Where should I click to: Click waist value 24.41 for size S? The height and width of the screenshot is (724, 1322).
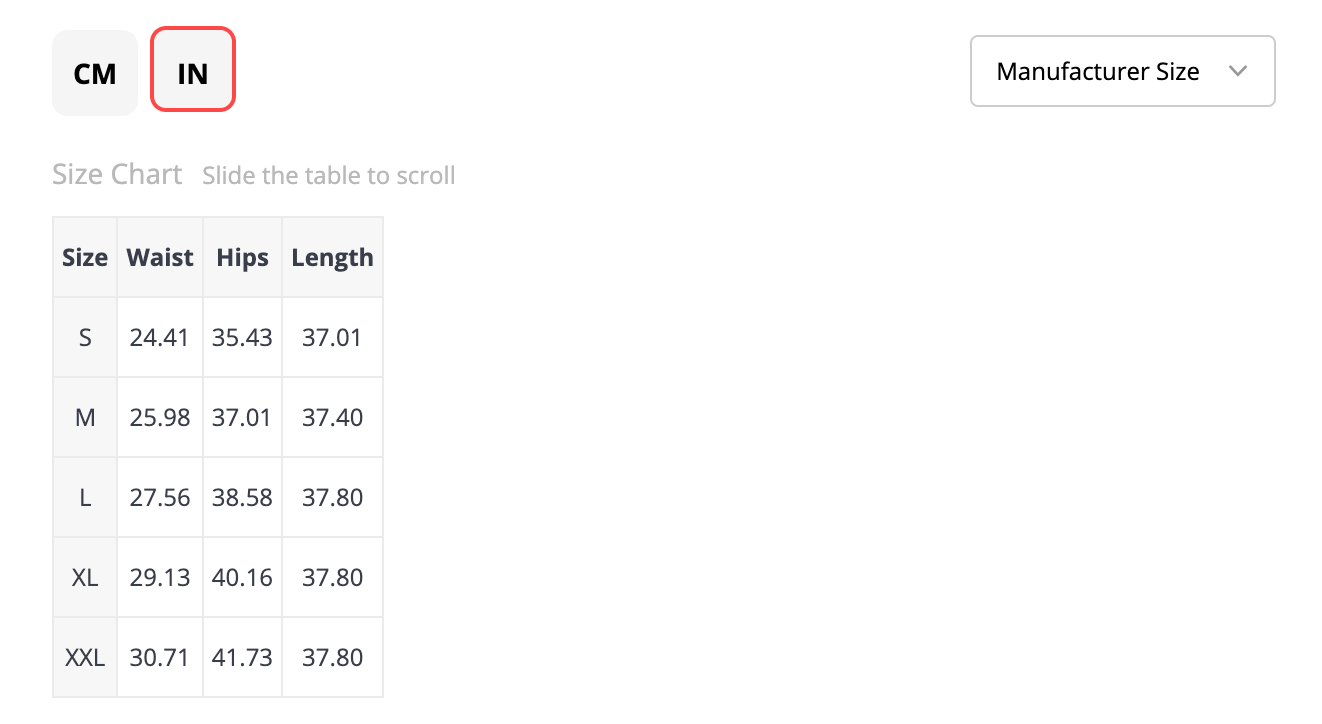[160, 337]
